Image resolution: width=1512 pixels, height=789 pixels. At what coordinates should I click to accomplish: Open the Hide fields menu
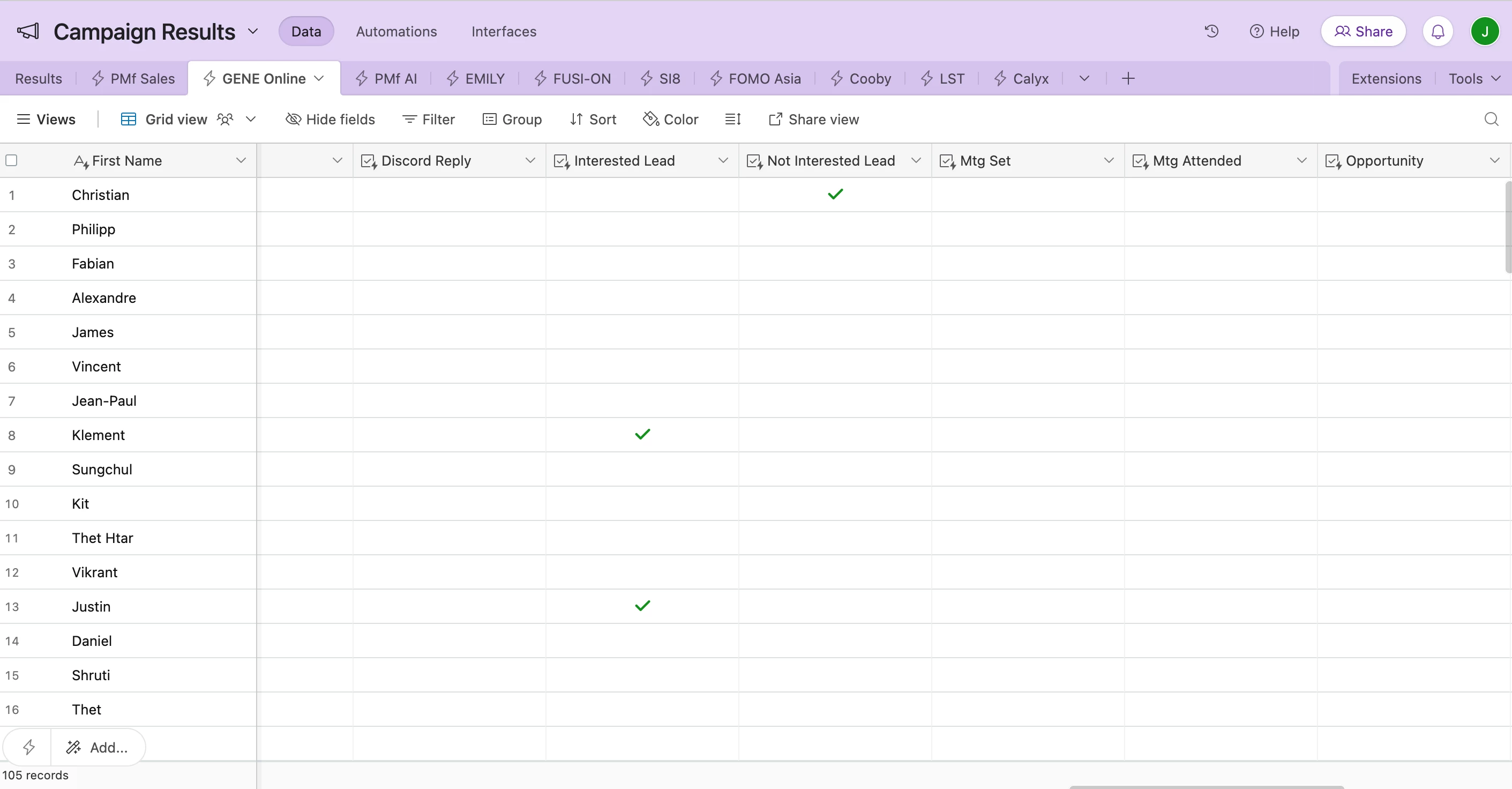pyautogui.click(x=330, y=119)
